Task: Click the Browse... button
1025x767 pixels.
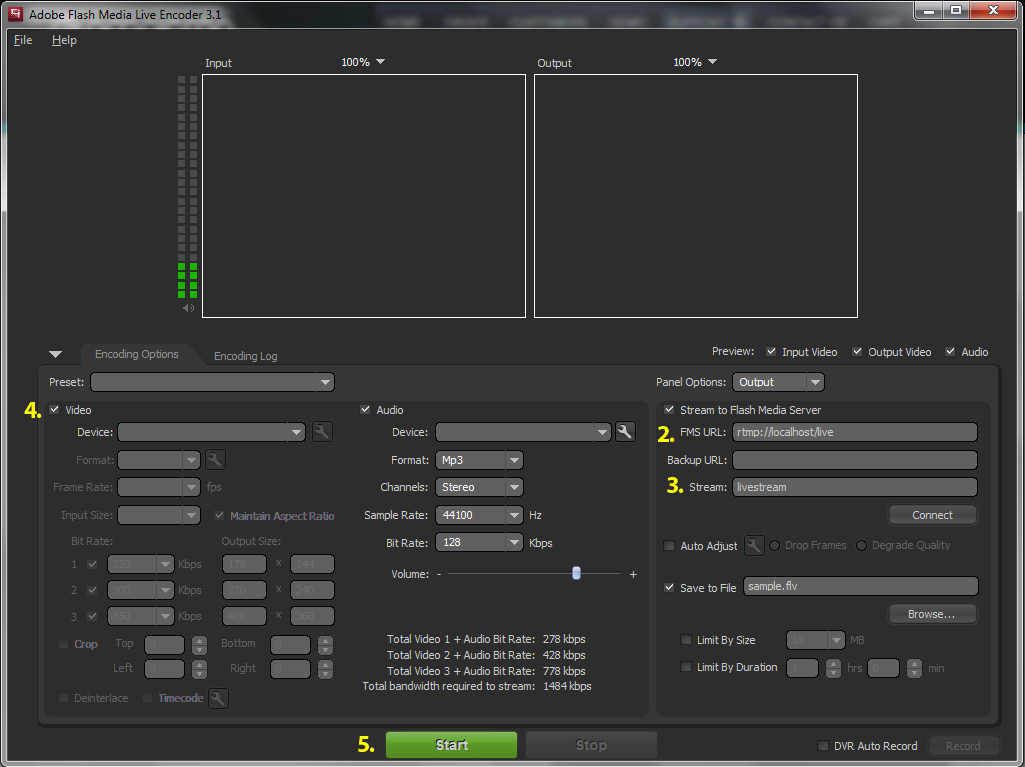Action: tap(932, 614)
